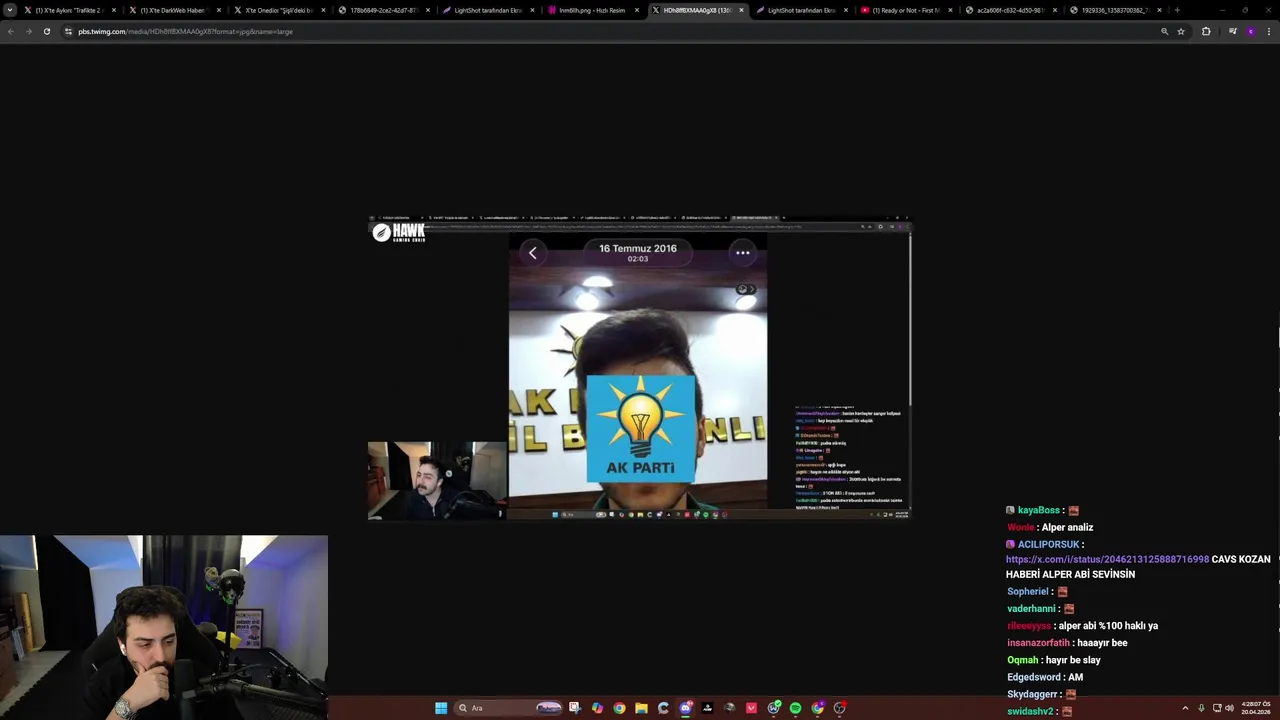Click the 16 Temmuz 2016 date header

pyautogui.click(x=638, y=248)
